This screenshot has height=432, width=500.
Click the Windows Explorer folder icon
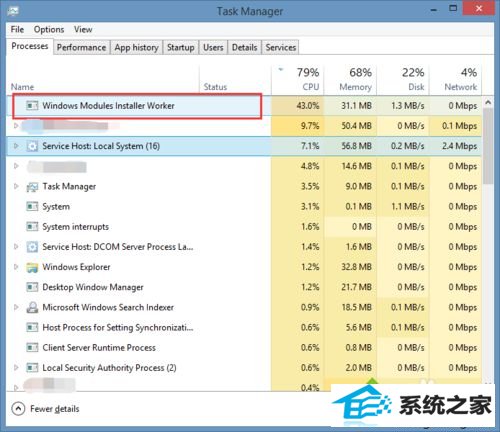coord(32,267)
